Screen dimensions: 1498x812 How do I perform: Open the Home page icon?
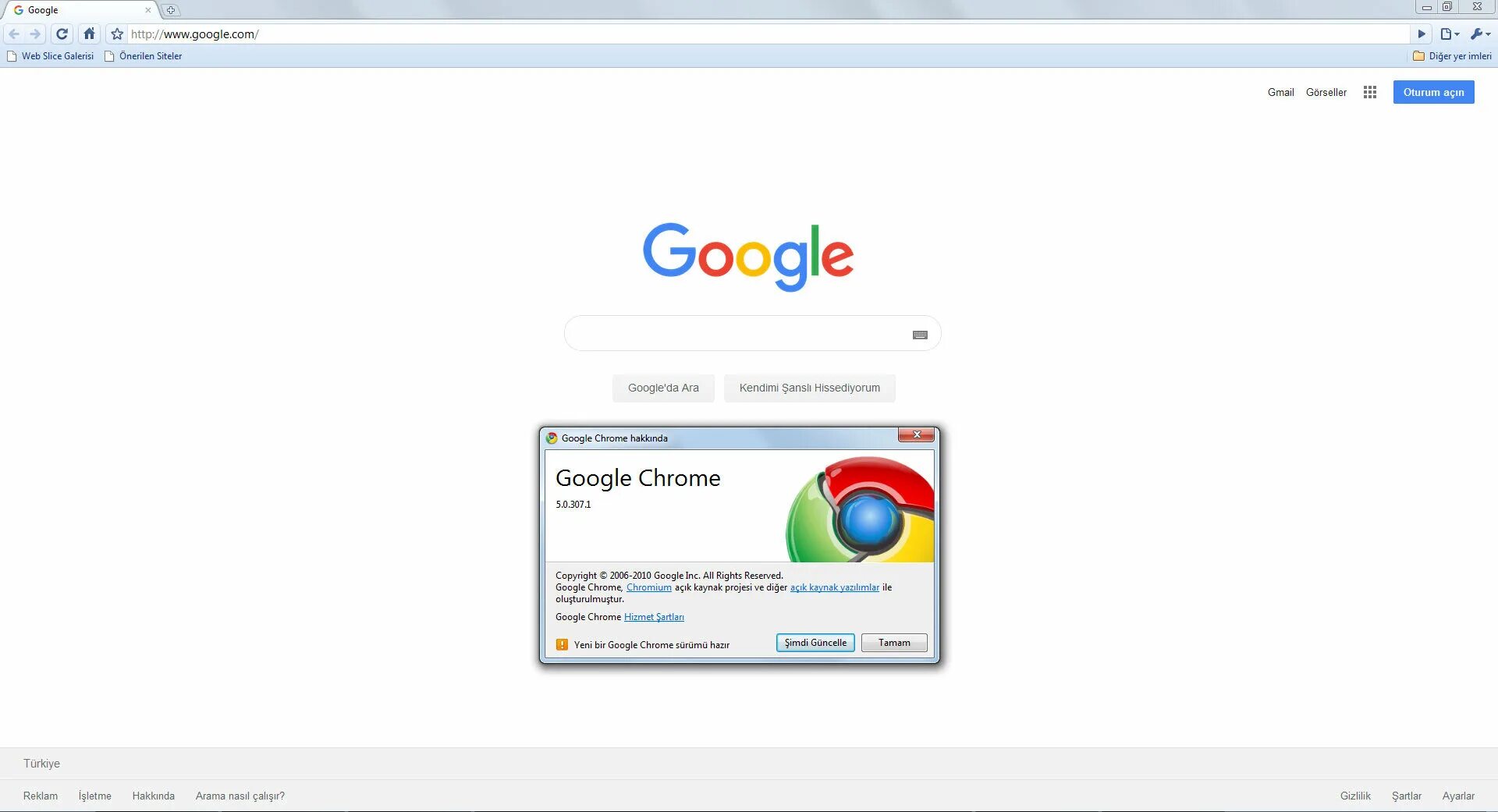[x=90, y=34]
